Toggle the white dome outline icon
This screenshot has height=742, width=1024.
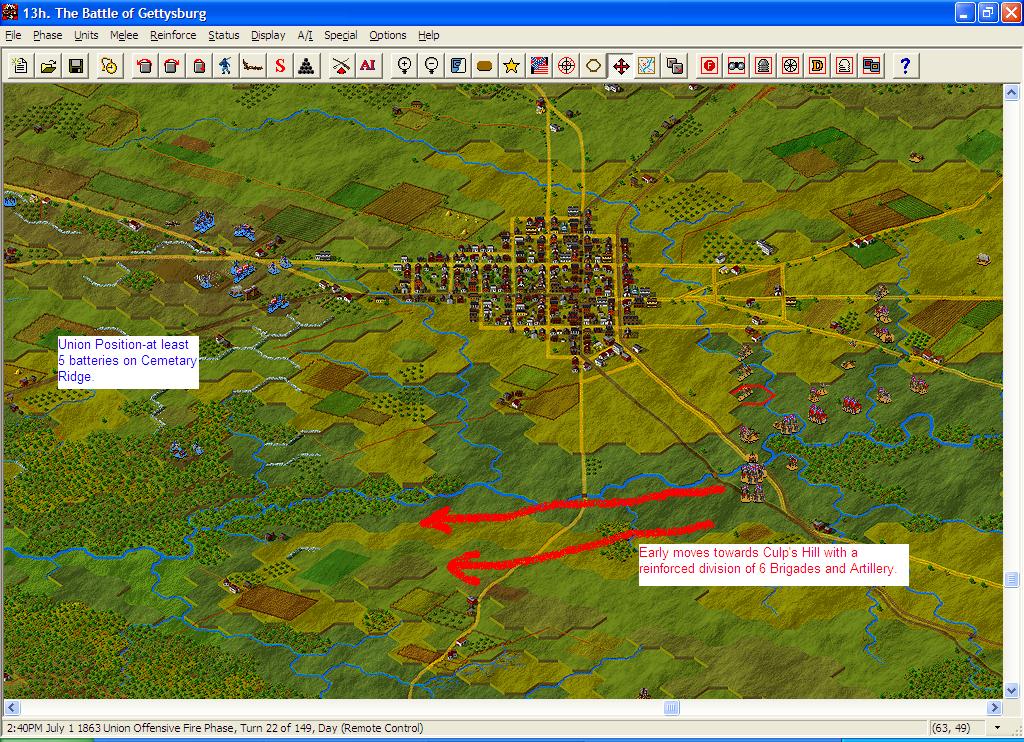(x=844, y=65)
